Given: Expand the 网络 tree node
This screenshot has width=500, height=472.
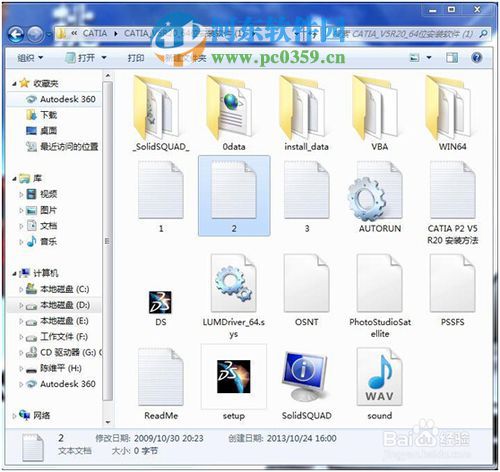Looking at the screenshot, I should (x=14, y=416).
